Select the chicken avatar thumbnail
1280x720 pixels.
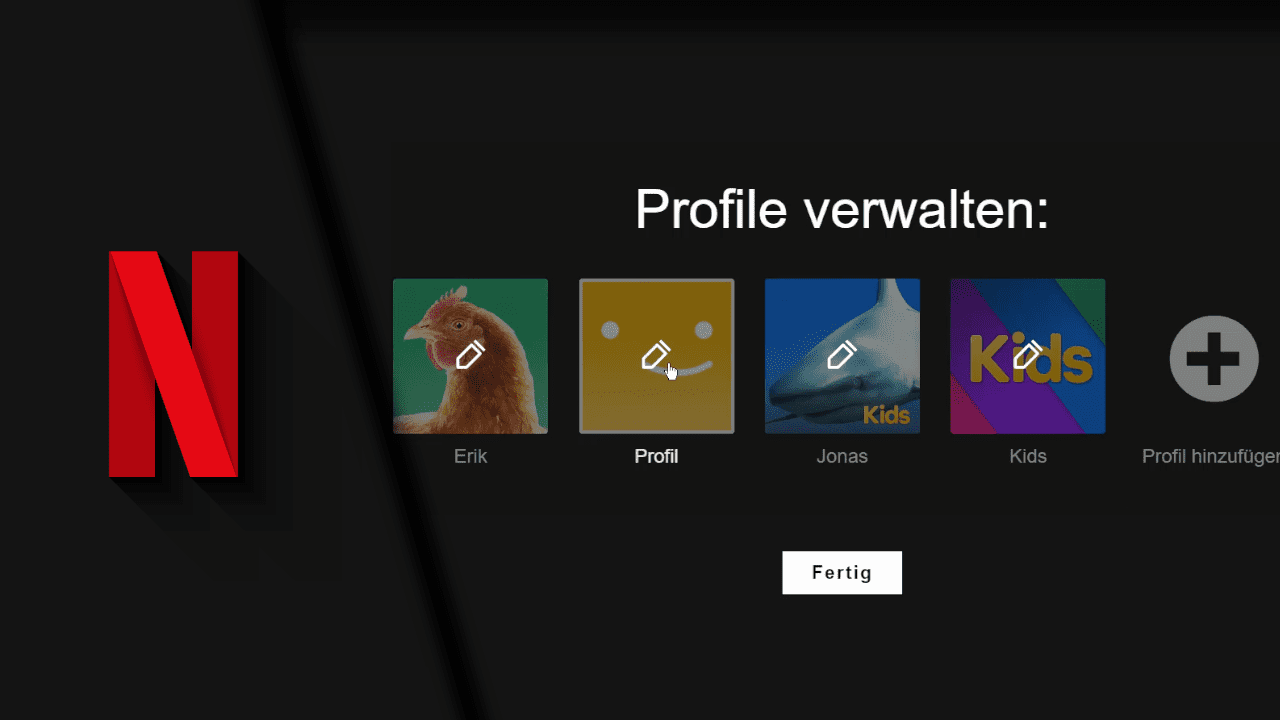click(x=470, y=356)
